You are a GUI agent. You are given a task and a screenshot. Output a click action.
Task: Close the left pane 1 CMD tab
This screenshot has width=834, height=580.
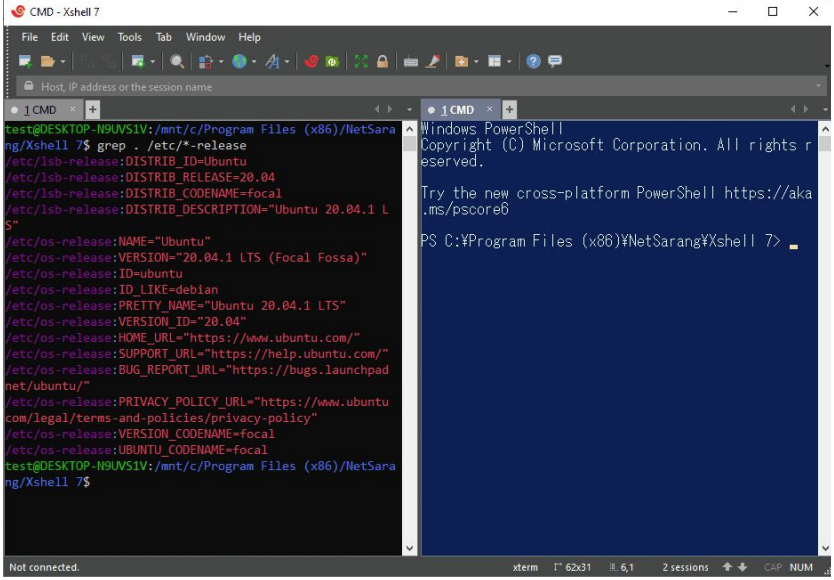point(73,109)
